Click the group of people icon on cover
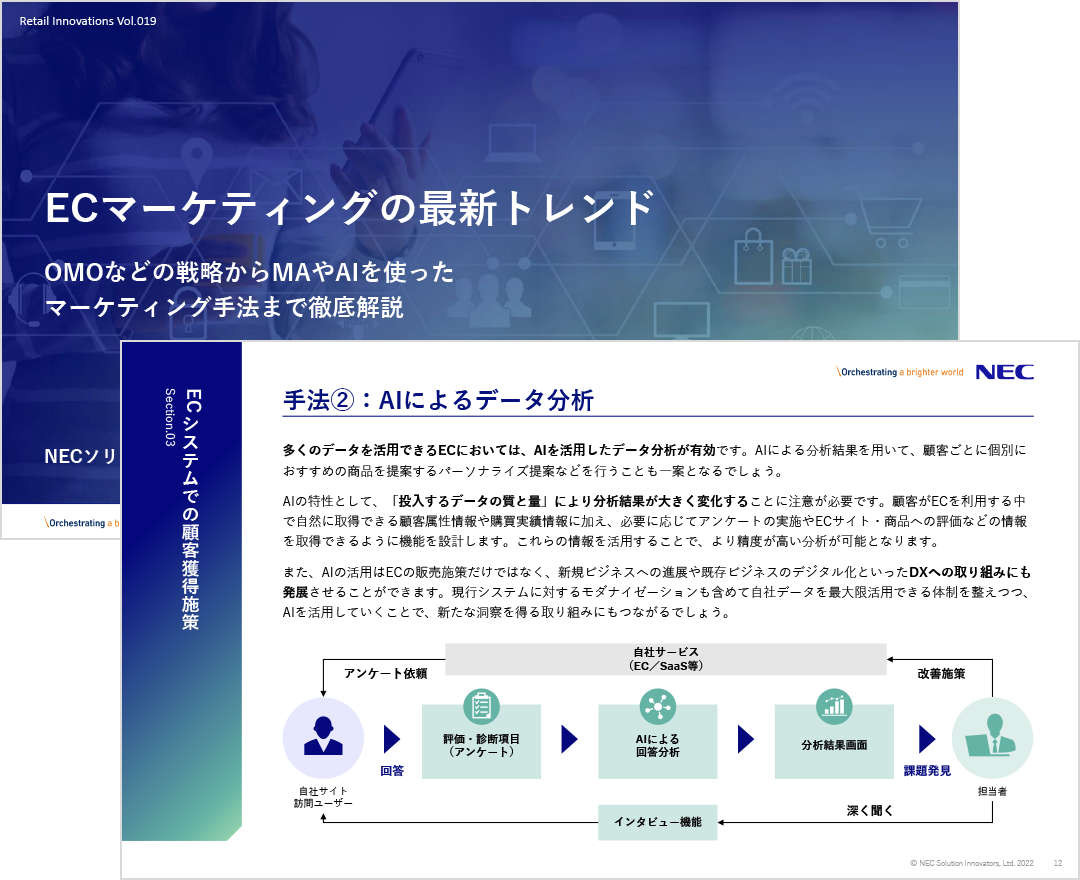Image resolution: width=1080 pixels, height=880 pixels. [x=490, y=300]
